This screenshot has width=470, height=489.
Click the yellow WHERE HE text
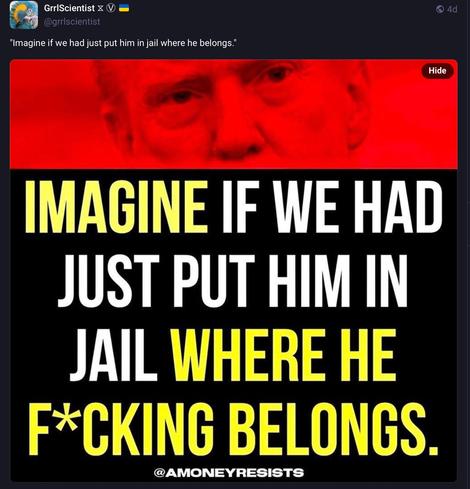coord(285,355)
